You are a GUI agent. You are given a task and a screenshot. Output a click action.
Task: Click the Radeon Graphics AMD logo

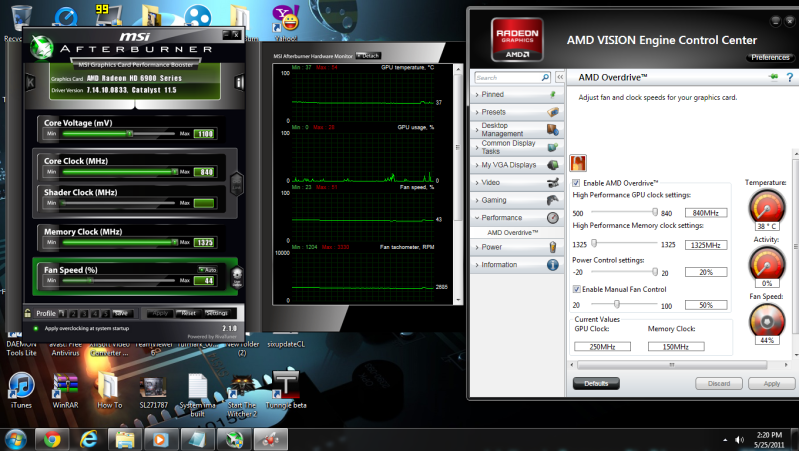coord(517,39)
